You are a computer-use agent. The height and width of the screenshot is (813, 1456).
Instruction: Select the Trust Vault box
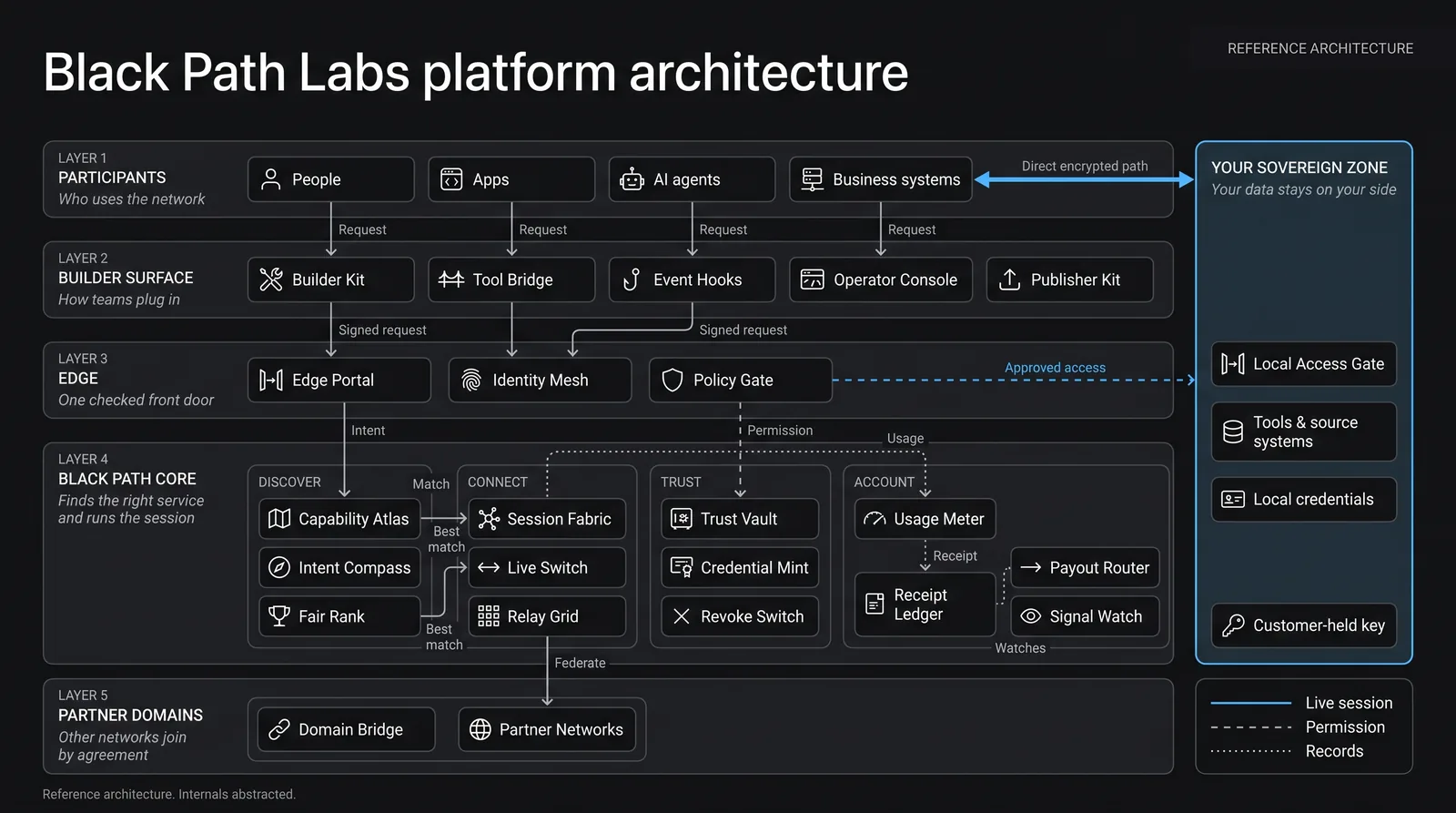coord(740,519)
